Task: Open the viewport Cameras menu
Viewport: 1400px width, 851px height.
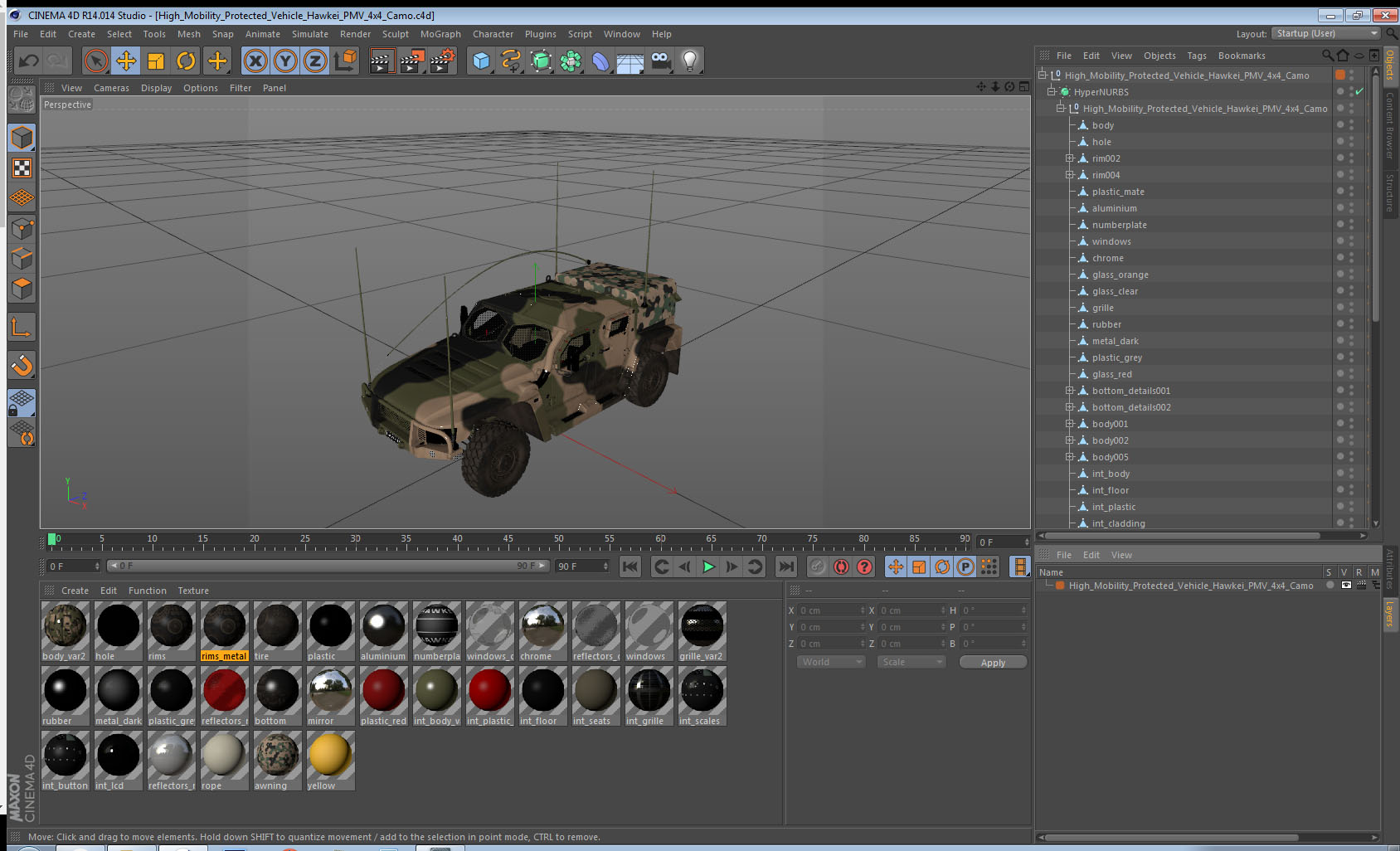Action: pyautogui.click(x=111, y=88)
